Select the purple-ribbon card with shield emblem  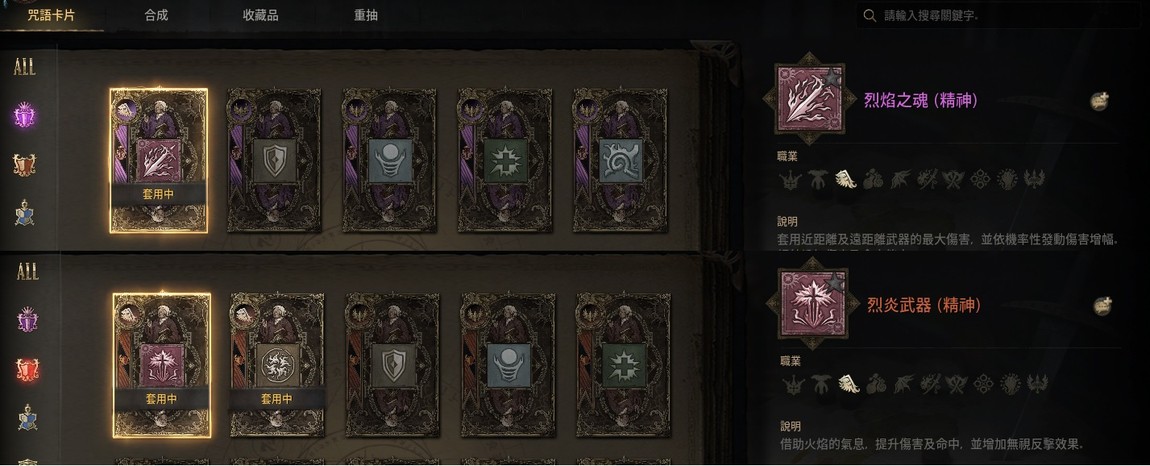tap(274, 160)
